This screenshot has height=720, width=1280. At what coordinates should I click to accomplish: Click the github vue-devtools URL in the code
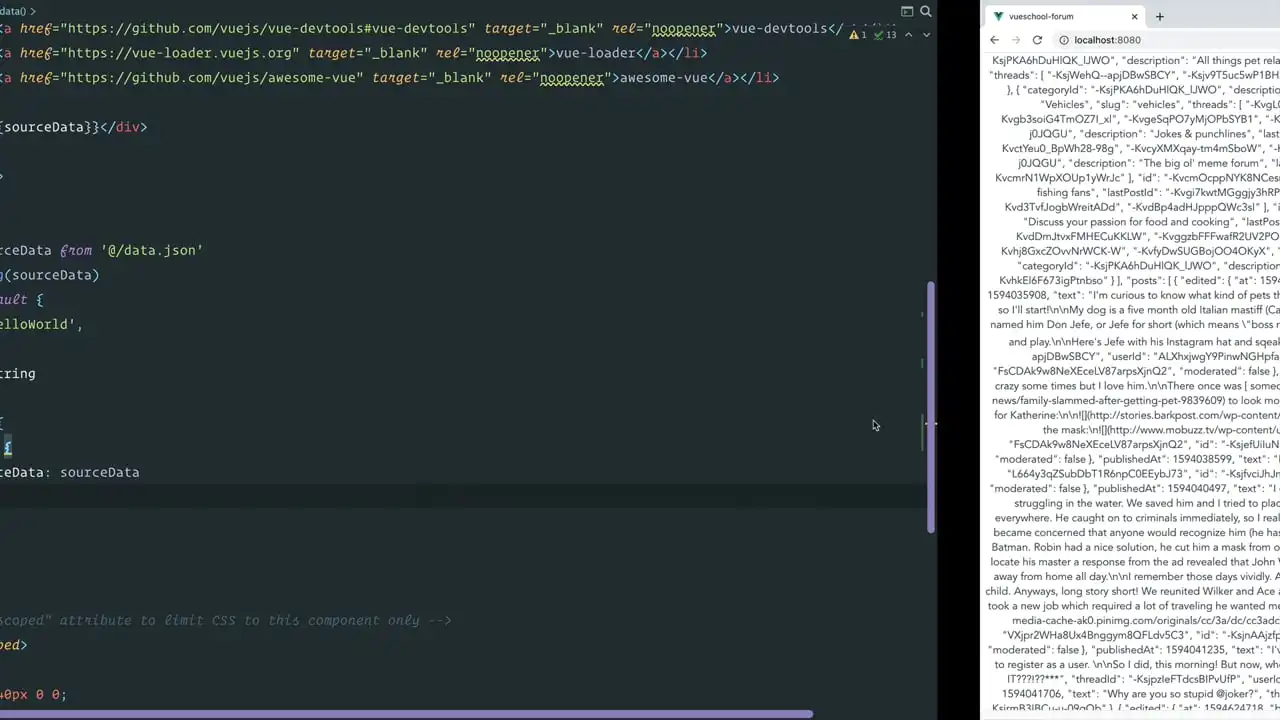265,28
